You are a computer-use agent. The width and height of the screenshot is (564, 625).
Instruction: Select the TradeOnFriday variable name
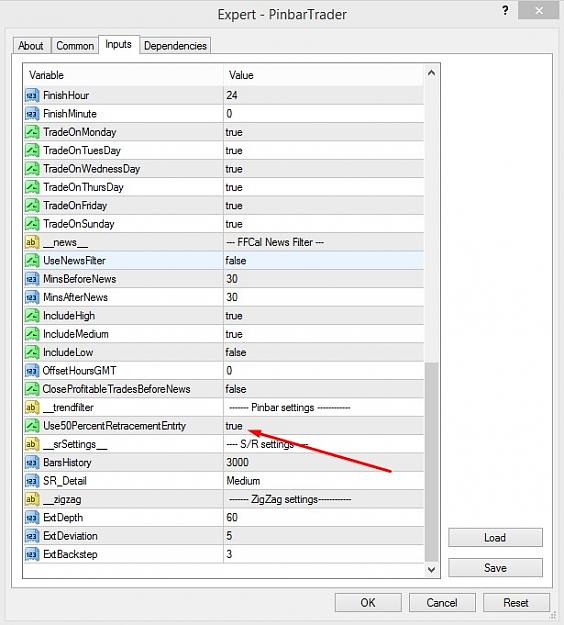point(75,205)
